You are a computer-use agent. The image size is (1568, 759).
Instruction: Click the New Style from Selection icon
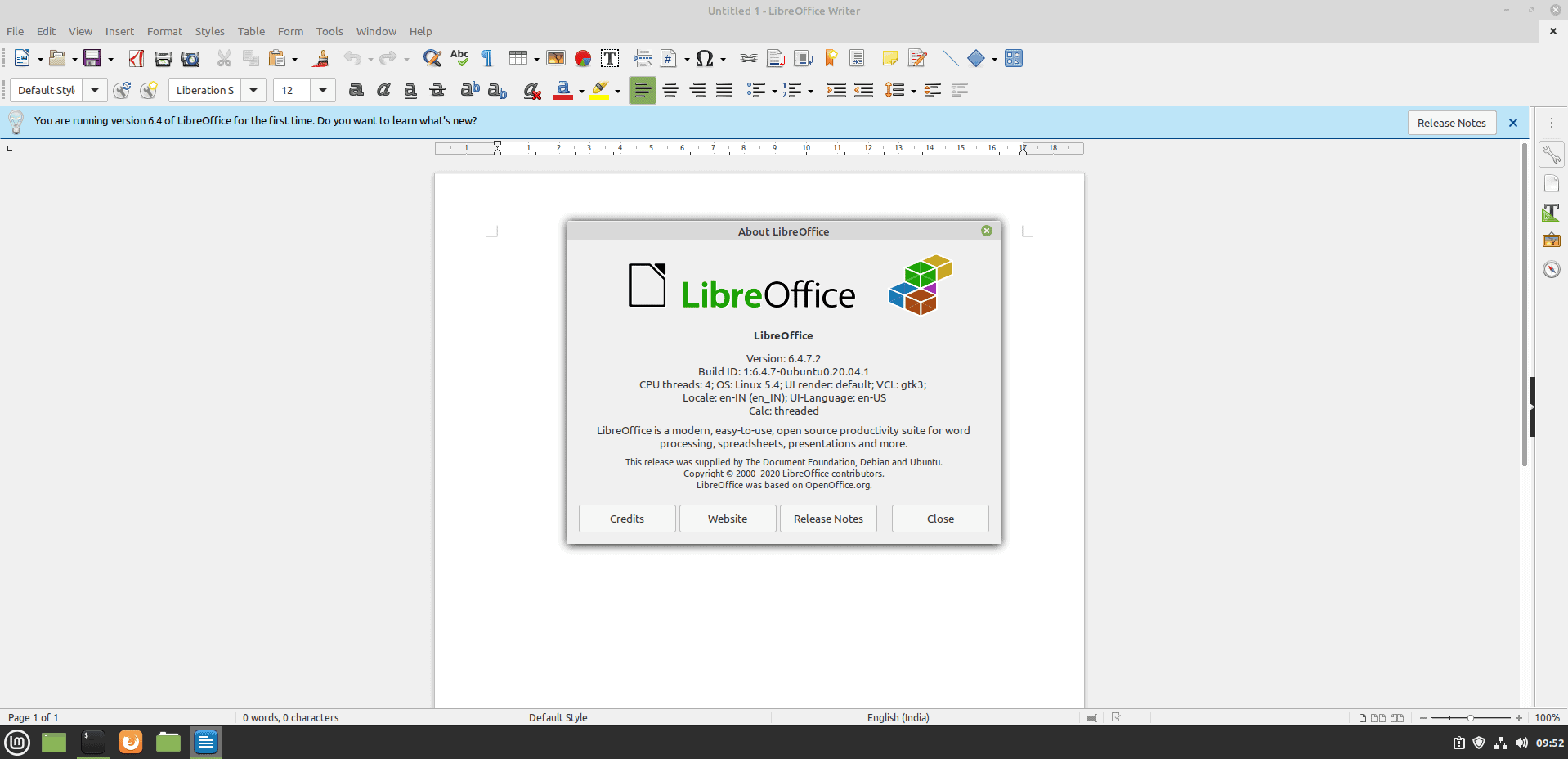pyautogui.click(x=149, y=90)
